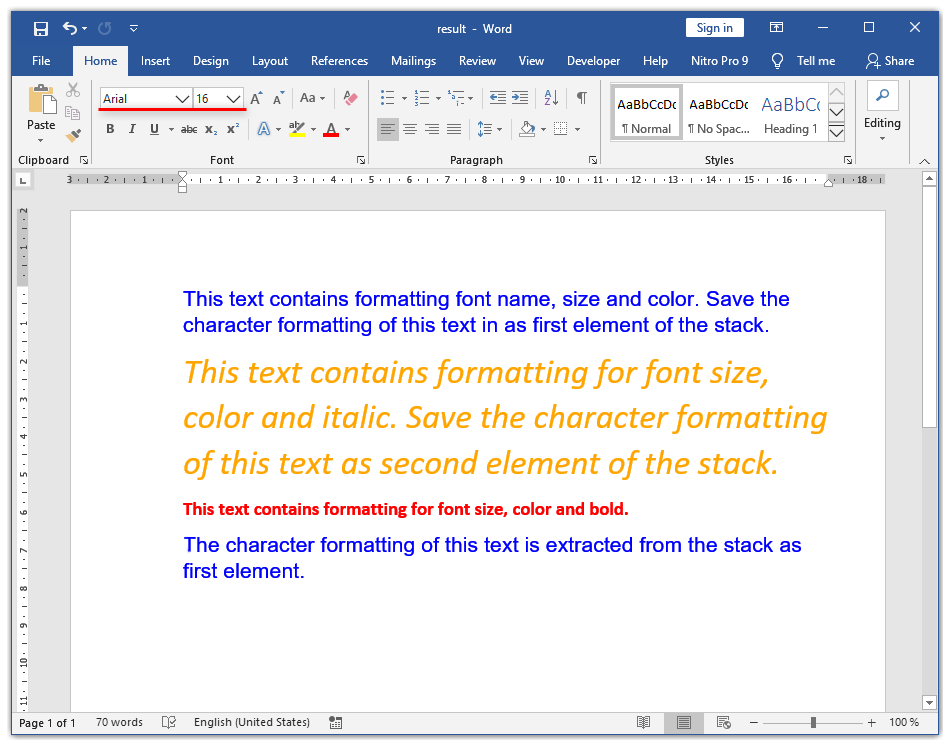This screenshot has width=951, height=748.
Task: Click the Sign in button
Action: click(x=714, y=27)
